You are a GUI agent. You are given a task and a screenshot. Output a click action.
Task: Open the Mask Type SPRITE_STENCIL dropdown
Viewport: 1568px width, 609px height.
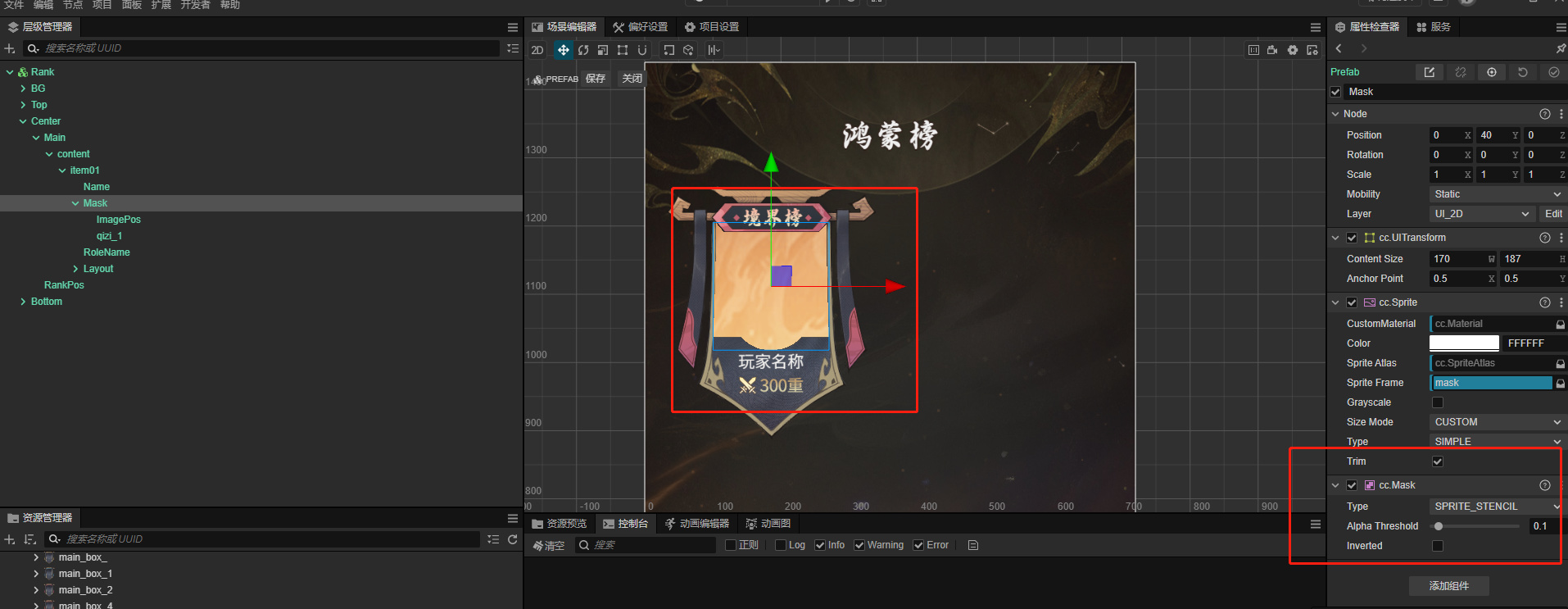(x=1498, y=507)
